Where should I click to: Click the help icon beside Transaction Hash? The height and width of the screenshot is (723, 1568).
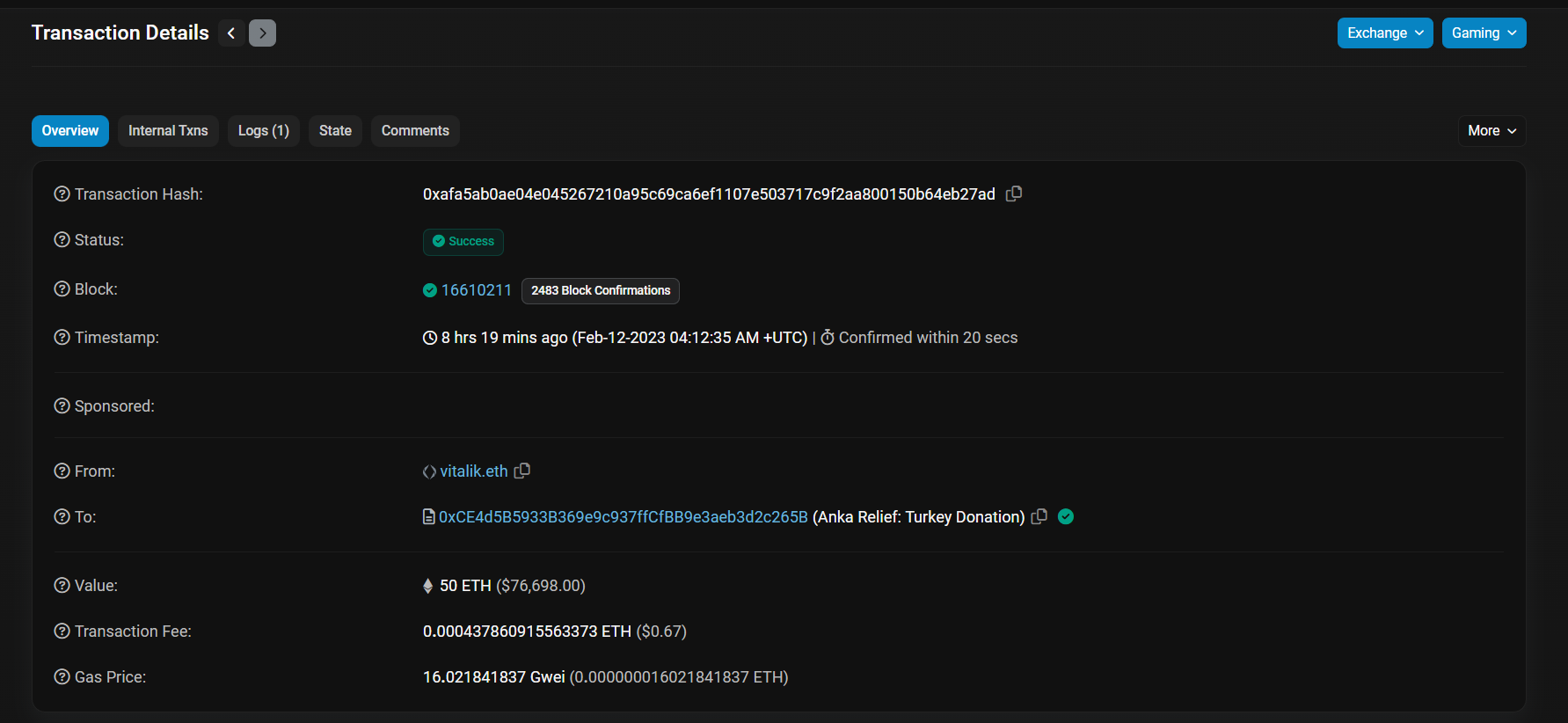62,194
